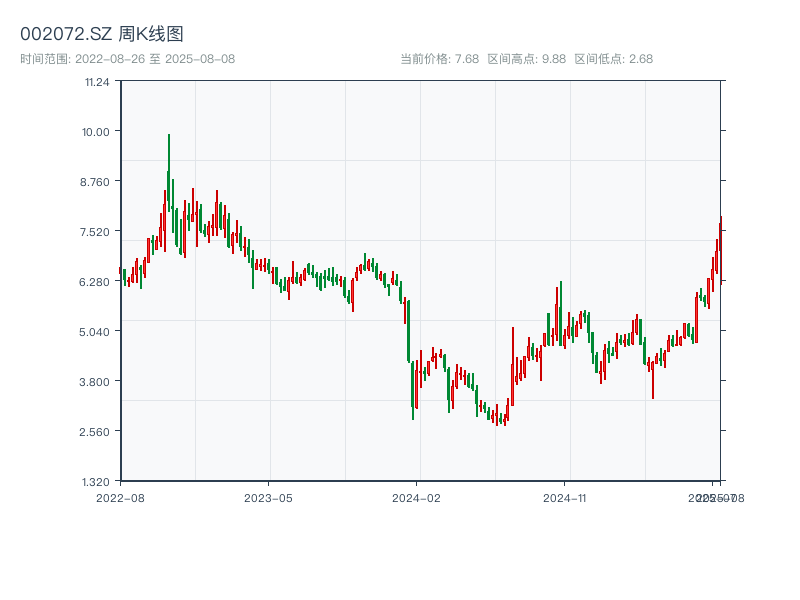Click the 2022-08 x-axis date label
The image size is (800, 600).
(x=120, y=497)
